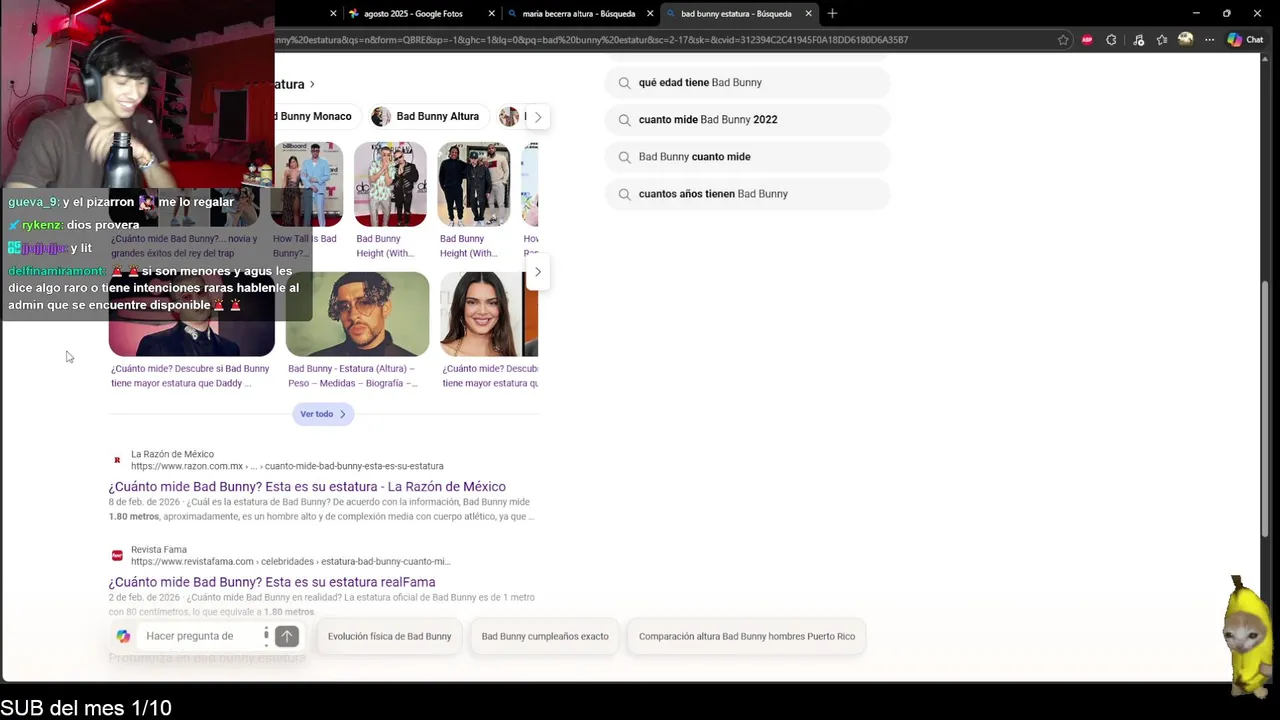Click magnifier icon beside 'Bad Bunny cuanto mide'
Image resolution: width=1280 pixels, height=720 pixels.
coord(624,157)
